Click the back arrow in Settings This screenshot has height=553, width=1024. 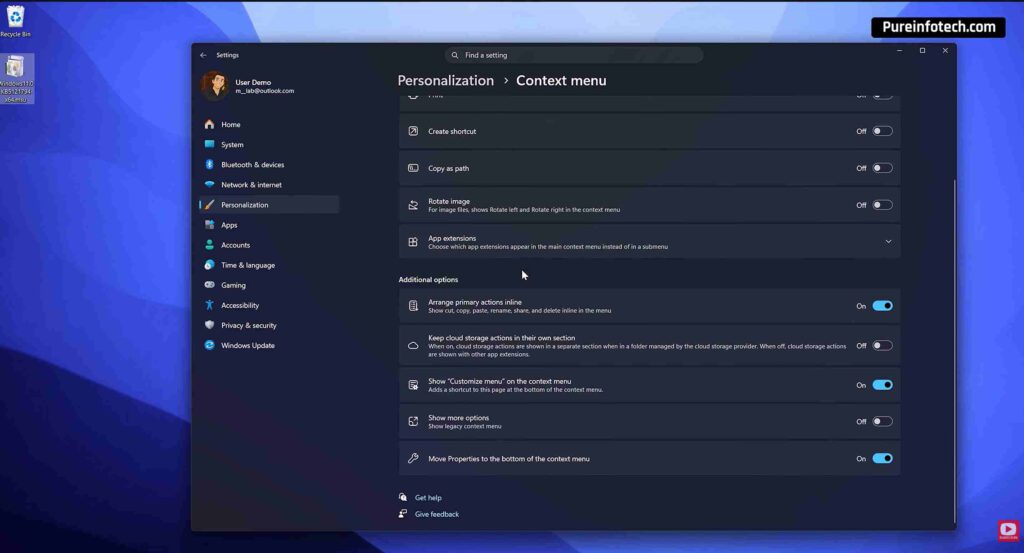[203, 55]
